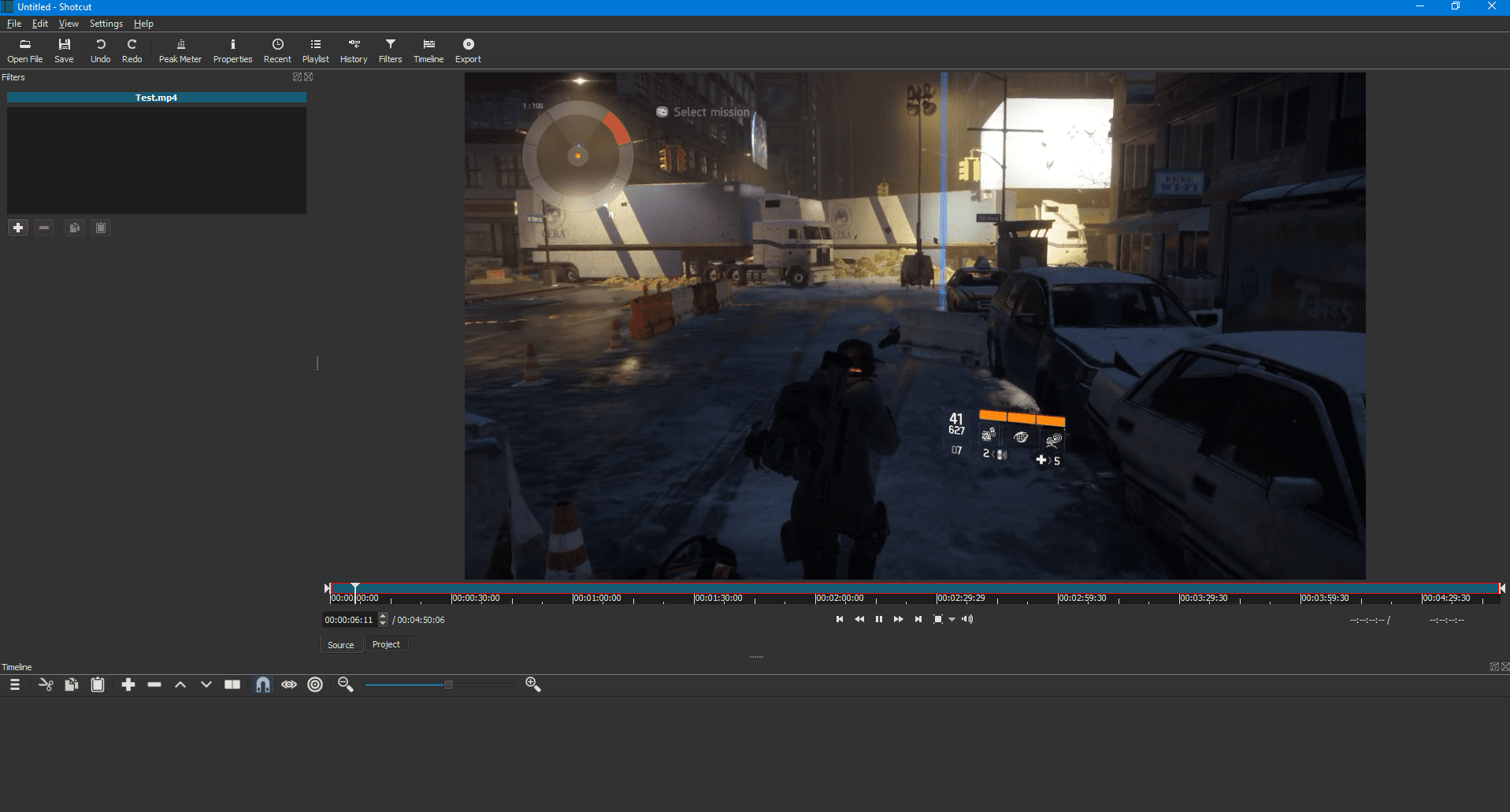Undock the Timeline panel

[x=1494, y=667]
